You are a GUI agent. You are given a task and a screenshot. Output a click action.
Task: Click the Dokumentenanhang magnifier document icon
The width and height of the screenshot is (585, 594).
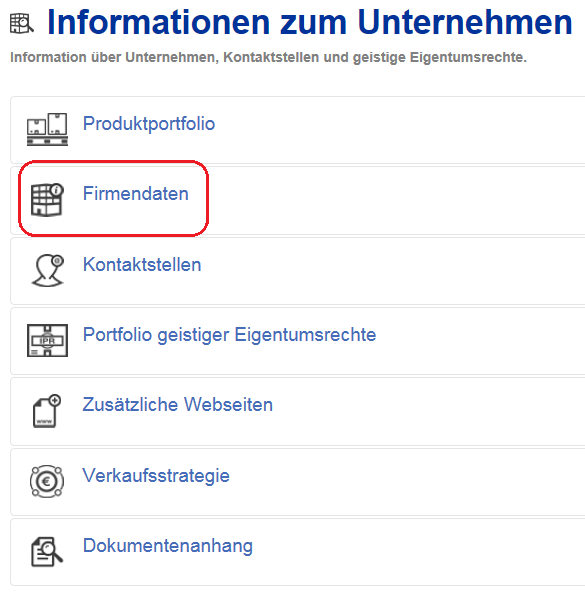pyautogui.click(x=47, y=552)
